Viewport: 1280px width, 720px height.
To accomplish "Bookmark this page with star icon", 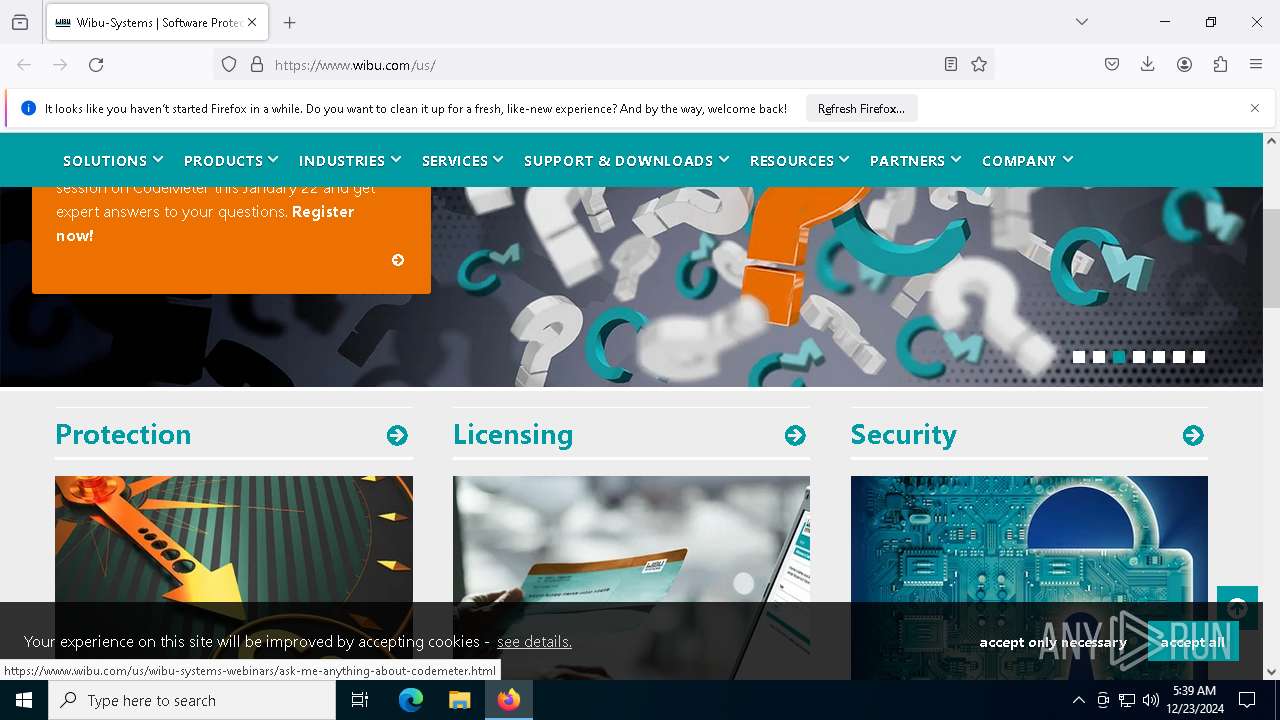I will [979, 65].
